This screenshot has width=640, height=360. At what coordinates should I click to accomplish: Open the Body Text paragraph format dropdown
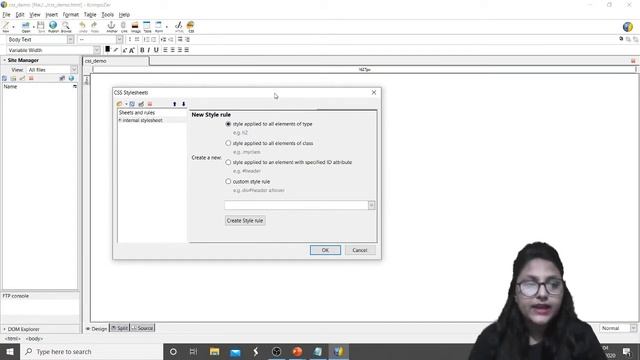tap(71, 40)
